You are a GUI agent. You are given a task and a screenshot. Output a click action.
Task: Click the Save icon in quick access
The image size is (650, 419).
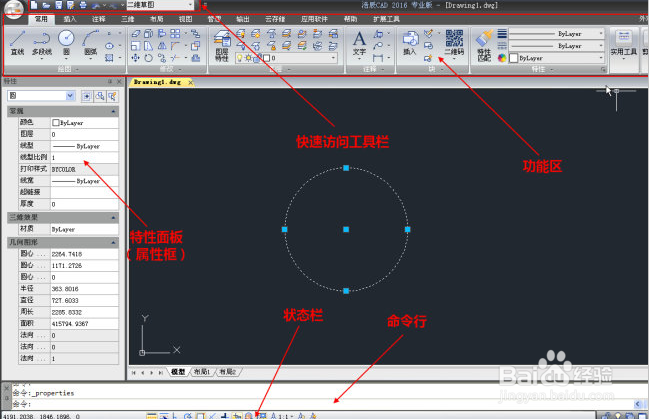58,5
